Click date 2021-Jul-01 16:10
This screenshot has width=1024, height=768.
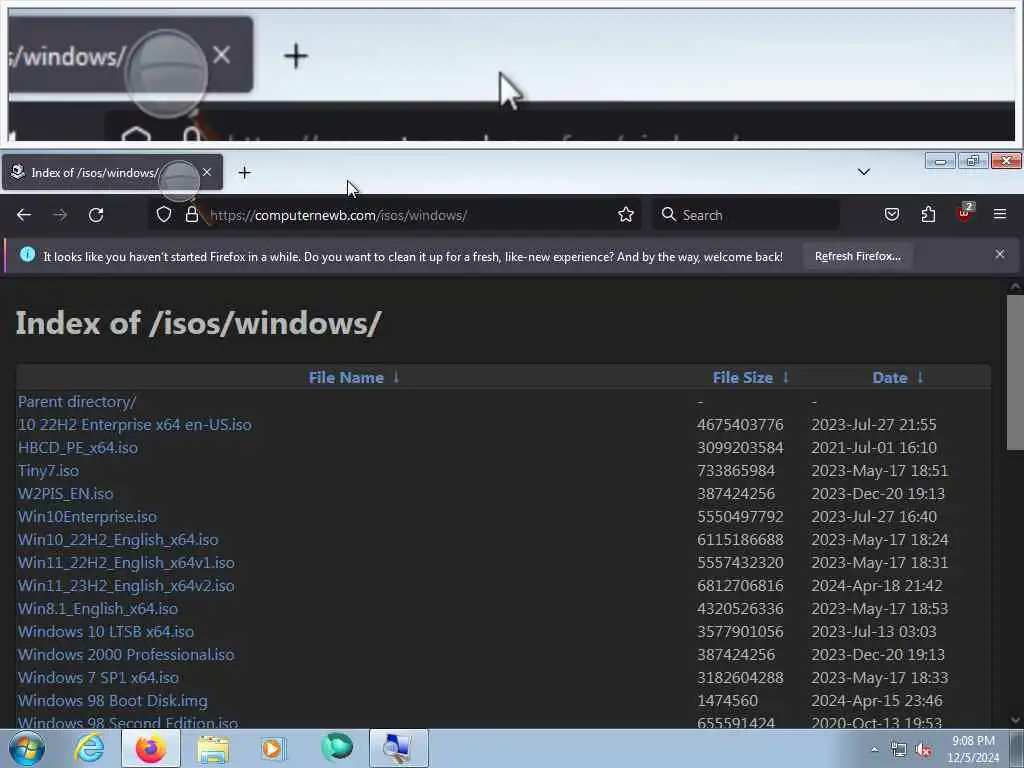point(874,447)
